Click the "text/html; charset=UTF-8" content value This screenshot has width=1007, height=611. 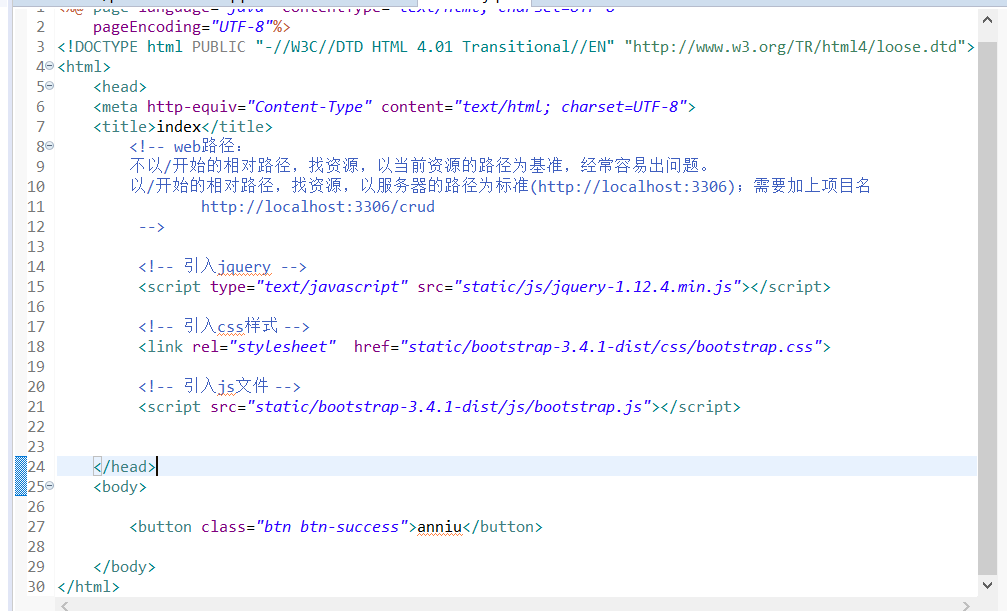pos(570,107)
